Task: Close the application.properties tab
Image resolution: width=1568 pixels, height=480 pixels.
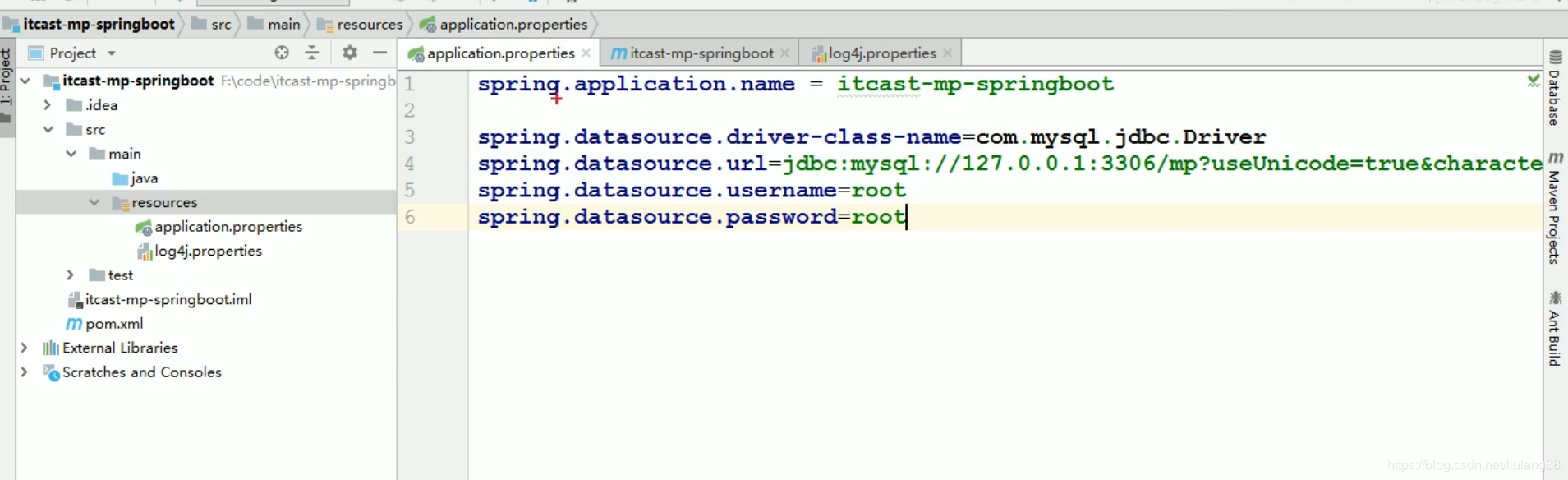Action: [586, 53]
